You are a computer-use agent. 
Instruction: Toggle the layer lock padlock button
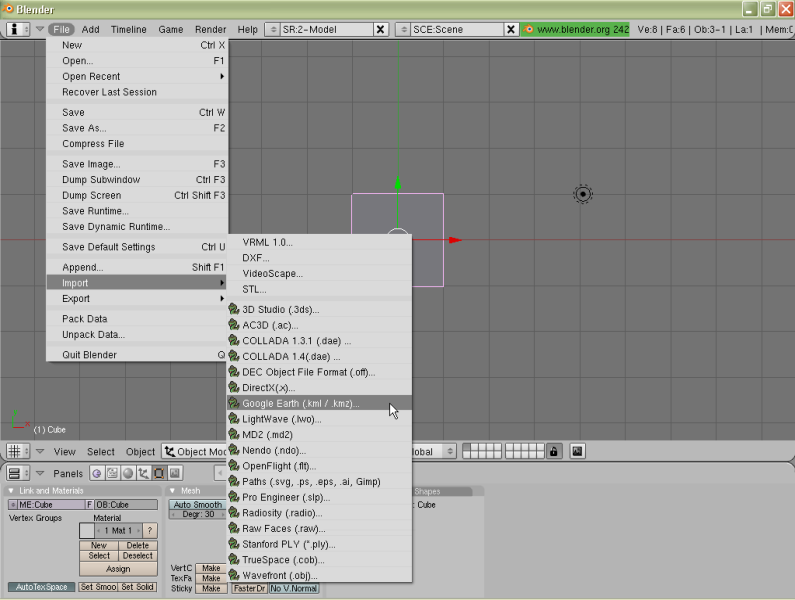(x=554, y=451)
